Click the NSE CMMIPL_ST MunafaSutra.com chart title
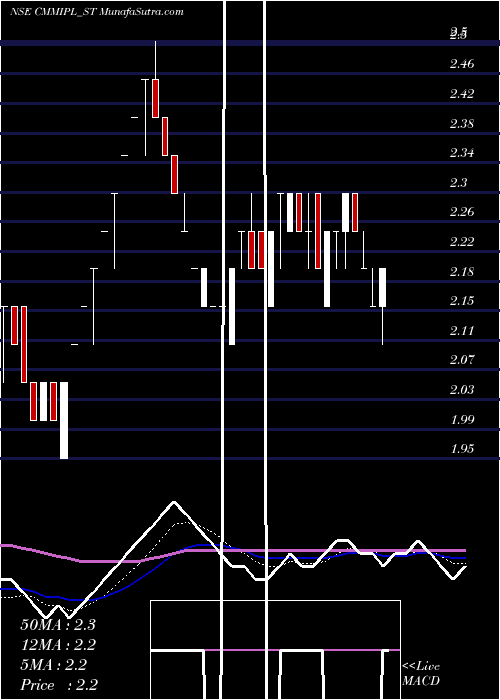This screenshot has width=500, height=700. [x=96, y=12]
